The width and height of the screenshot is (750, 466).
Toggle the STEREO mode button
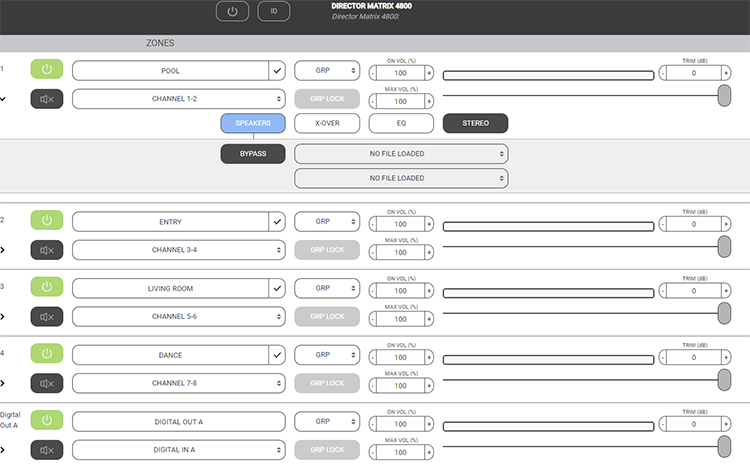(x=475, y=124)
